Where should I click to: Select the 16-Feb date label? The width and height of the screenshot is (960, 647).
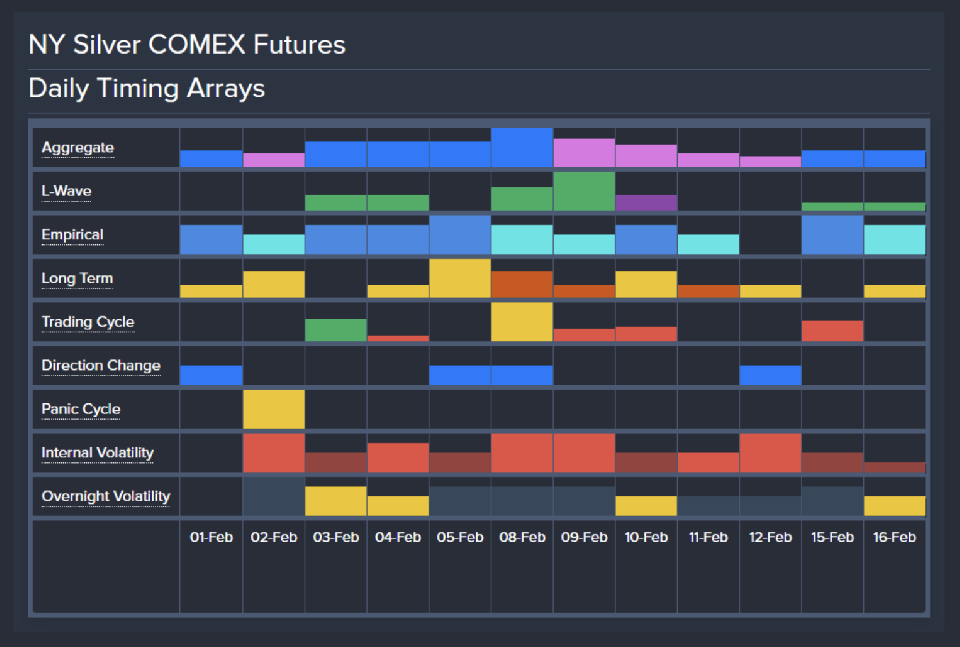coord(894,537)
